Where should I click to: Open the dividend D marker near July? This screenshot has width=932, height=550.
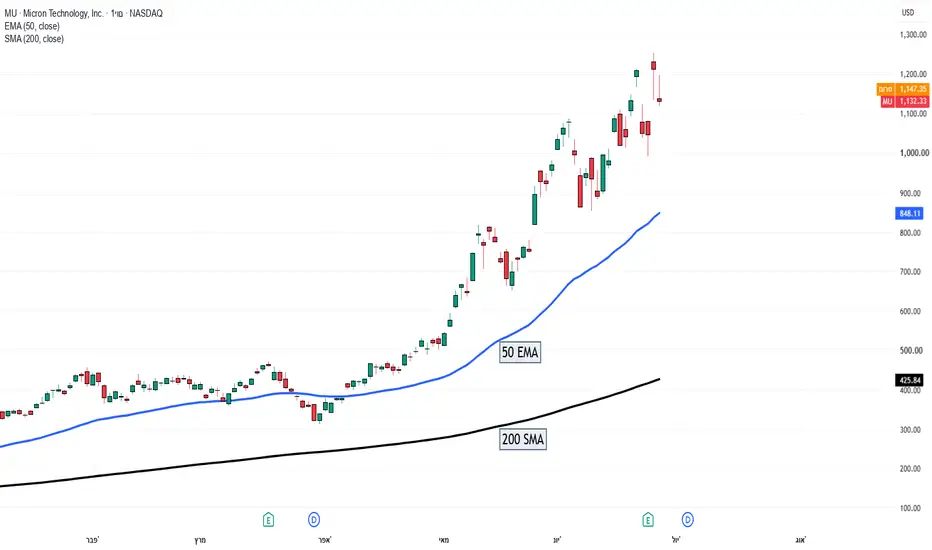[x=687, y=520]
